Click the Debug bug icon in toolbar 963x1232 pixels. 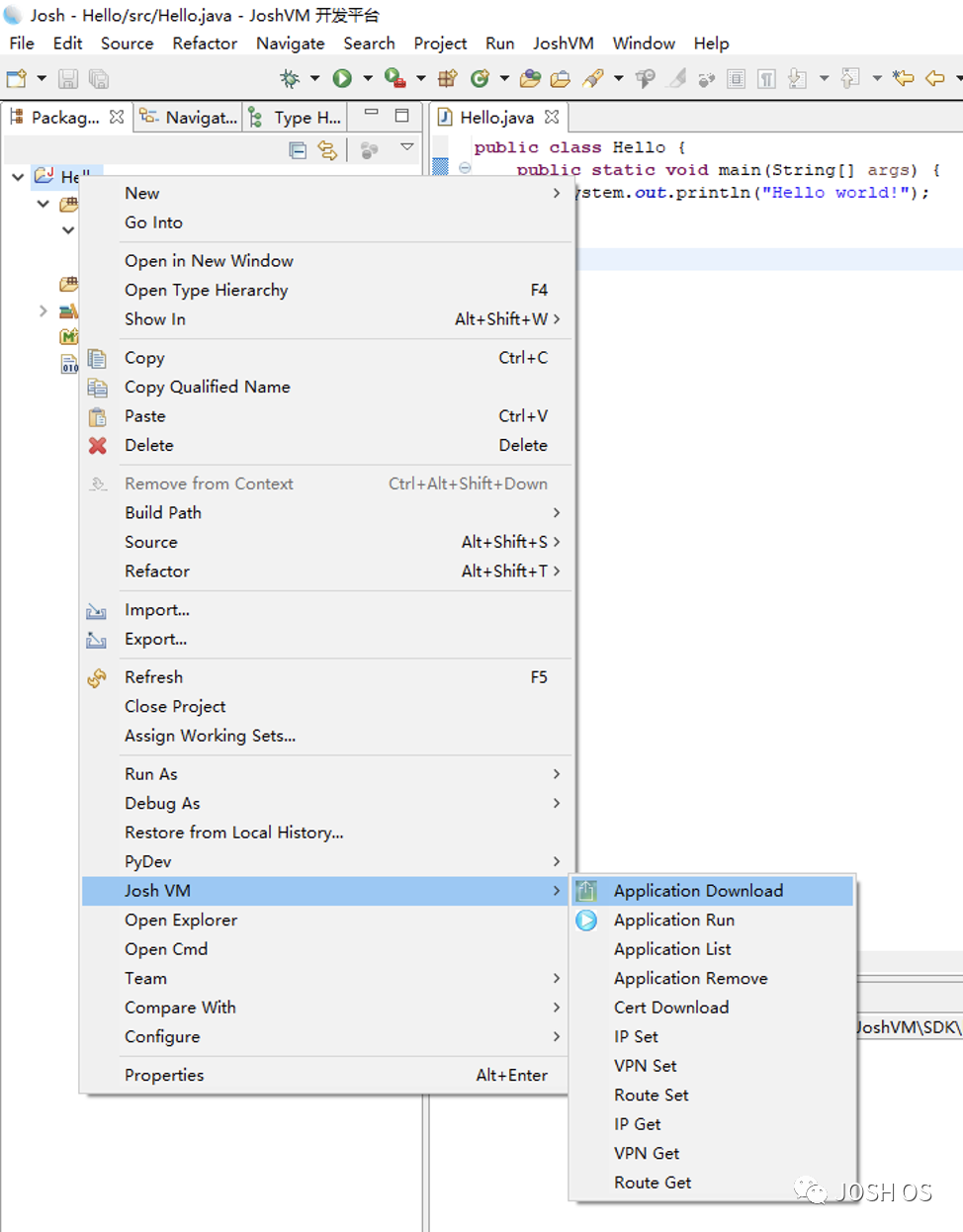290,78
